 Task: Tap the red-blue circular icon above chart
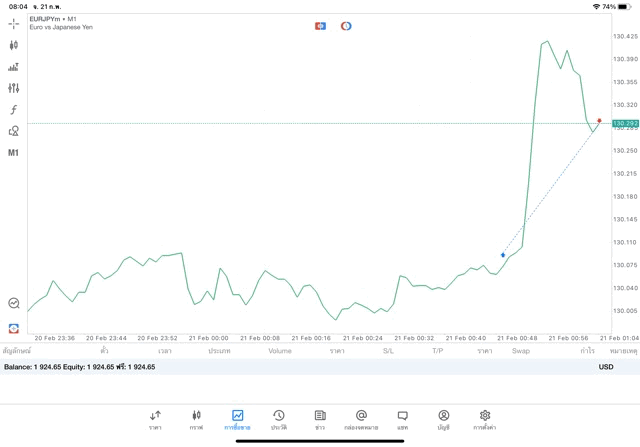point(346,26)
